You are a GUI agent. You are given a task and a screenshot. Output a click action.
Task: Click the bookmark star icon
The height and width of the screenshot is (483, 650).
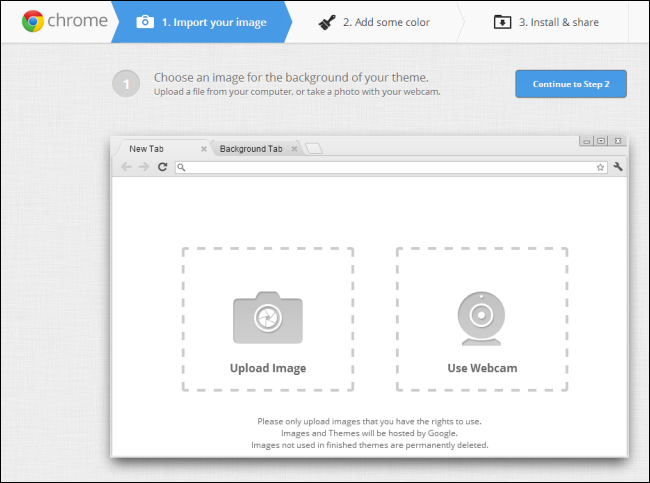[x=600, y=167]
